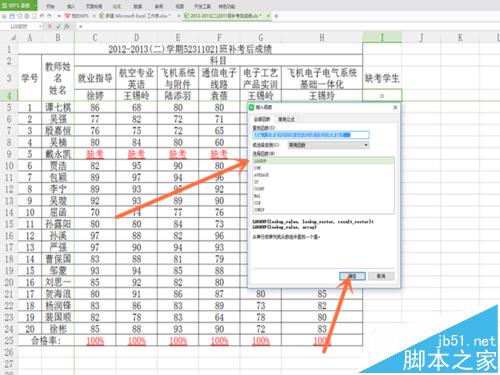Click the teacher name cell 陆添羽
The height and width of the screenshot is (375, 500).
point(178,96)
